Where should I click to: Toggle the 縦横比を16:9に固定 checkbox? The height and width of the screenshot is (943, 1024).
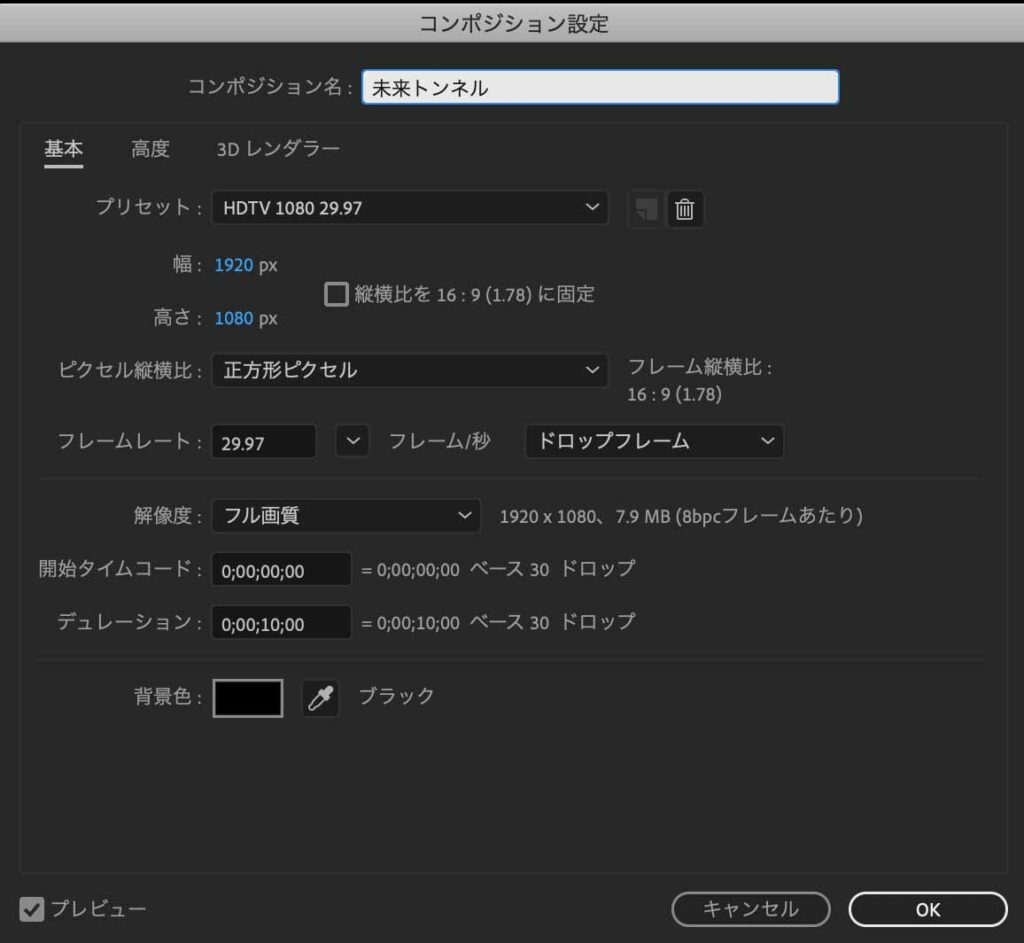click(336, 294)
